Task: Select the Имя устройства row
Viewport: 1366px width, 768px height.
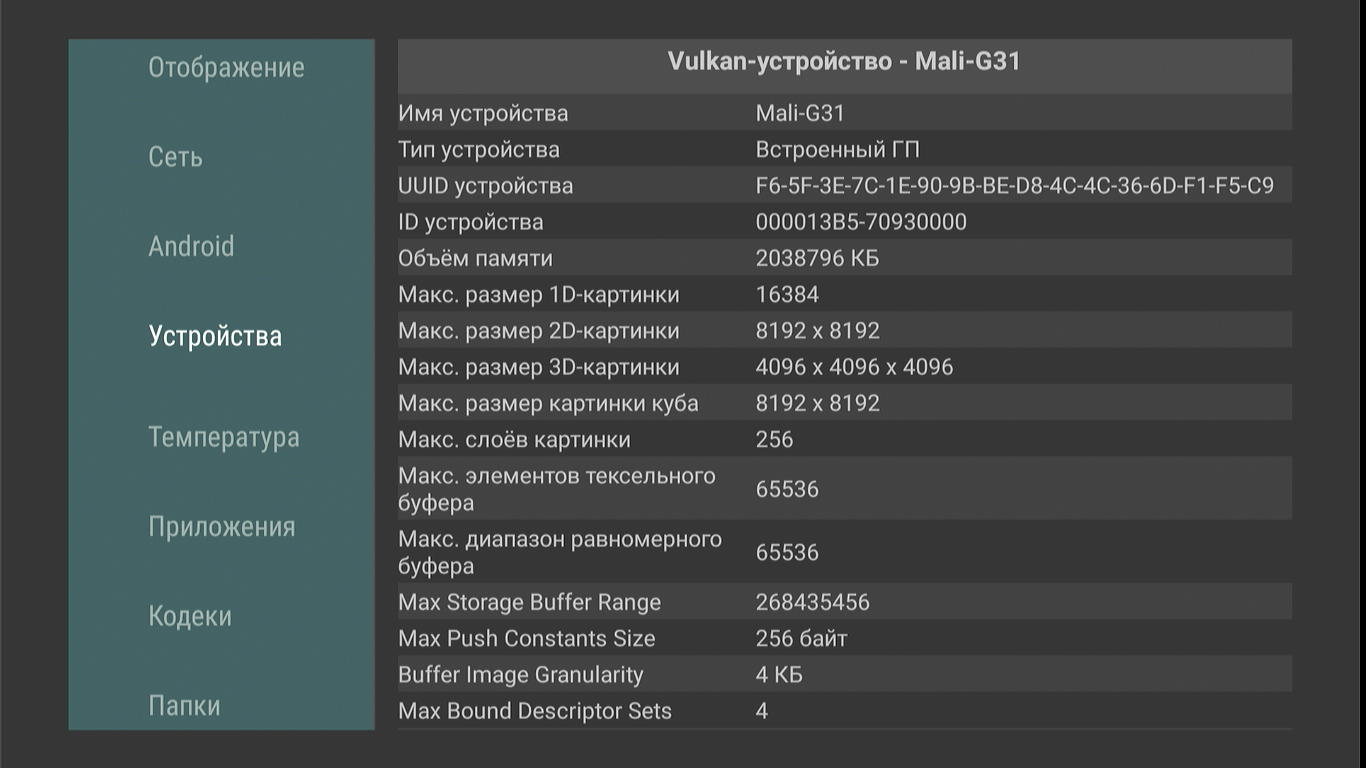Action: (x=844, y=113)
